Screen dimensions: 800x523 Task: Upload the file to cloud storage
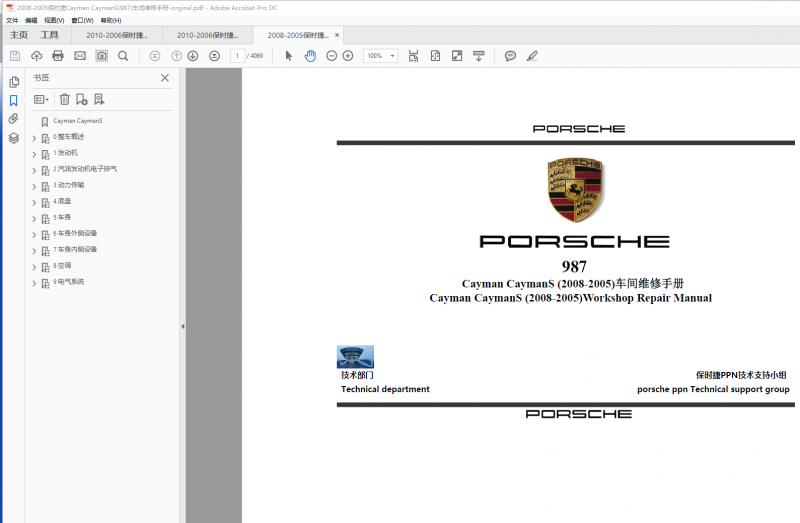tap(36, 56)
